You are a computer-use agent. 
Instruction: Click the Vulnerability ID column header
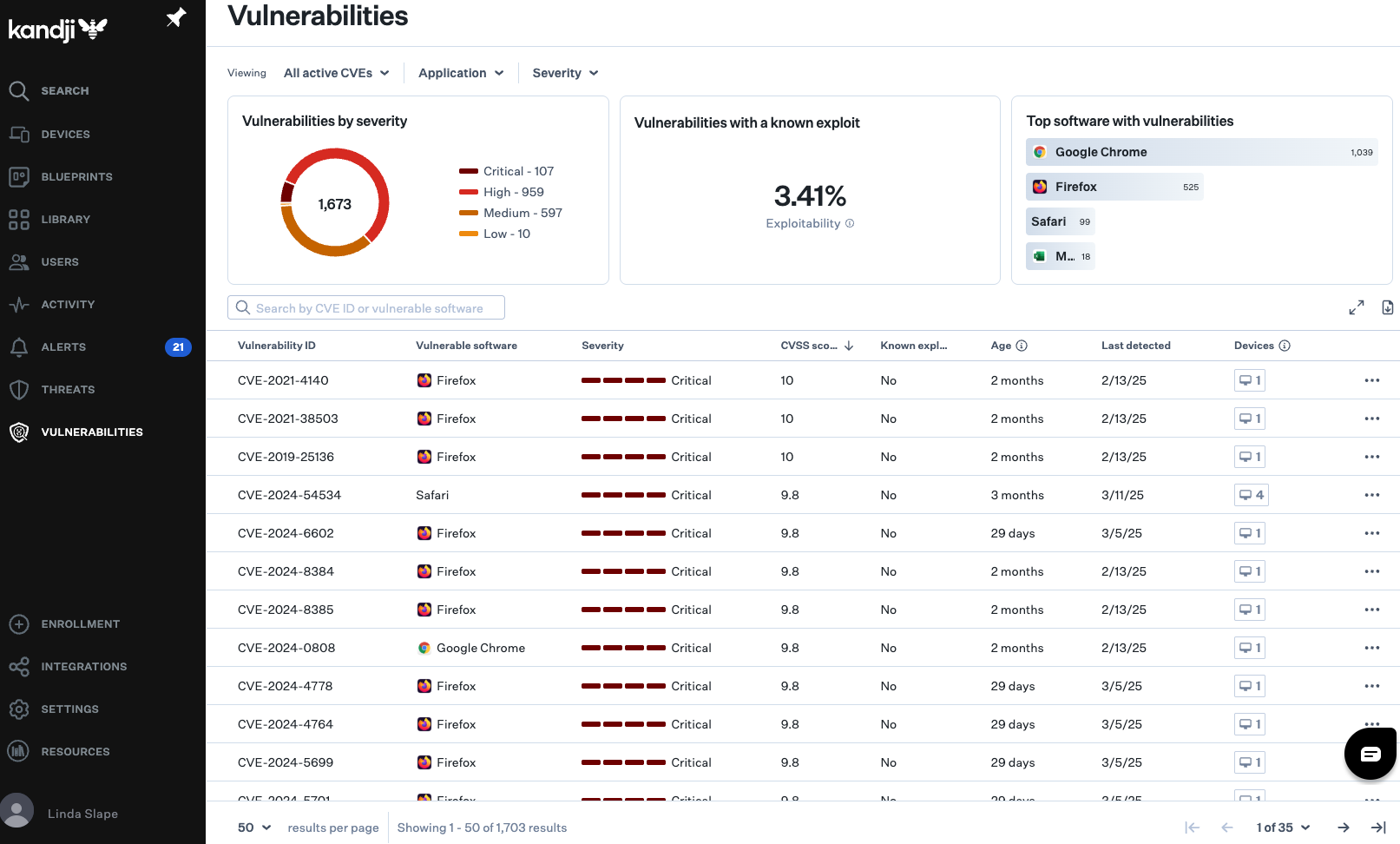point(277,346)
